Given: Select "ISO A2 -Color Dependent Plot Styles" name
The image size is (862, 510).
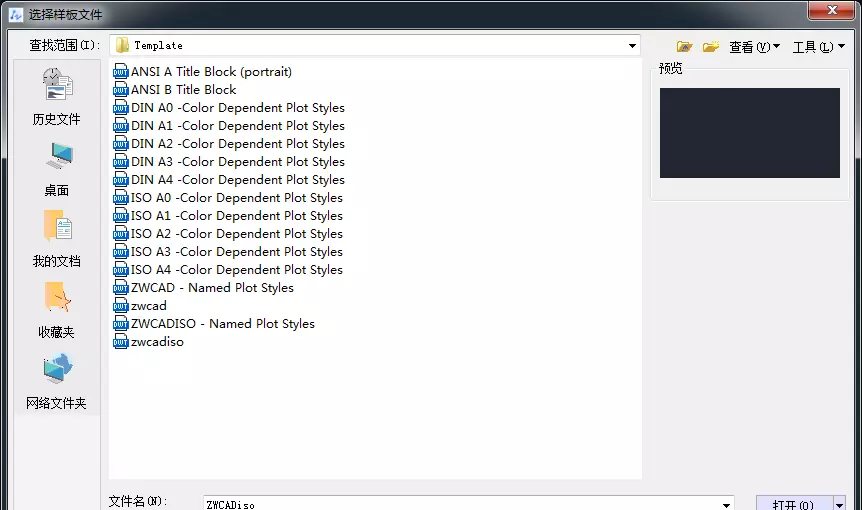Looking at the screenshot, I should (x=237, y=234).
